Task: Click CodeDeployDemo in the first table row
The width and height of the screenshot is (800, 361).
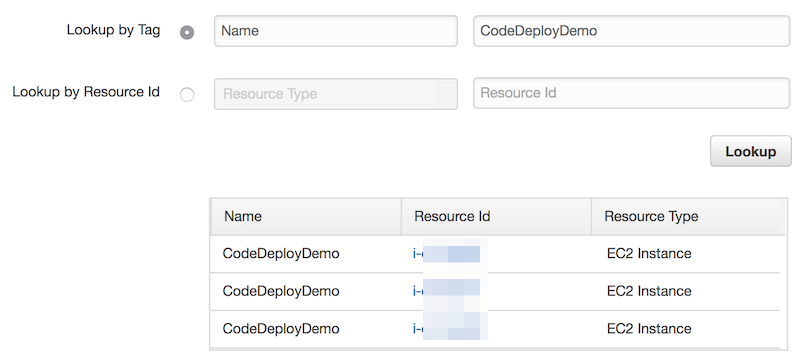Action: click(281, 253)
